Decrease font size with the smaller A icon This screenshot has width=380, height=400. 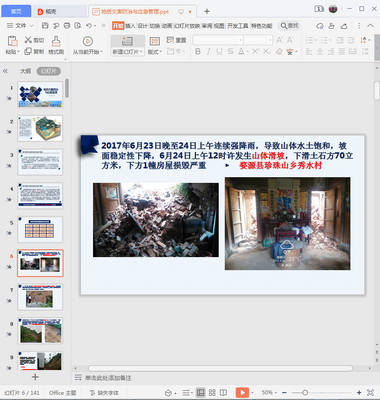[x=290, y=40]
